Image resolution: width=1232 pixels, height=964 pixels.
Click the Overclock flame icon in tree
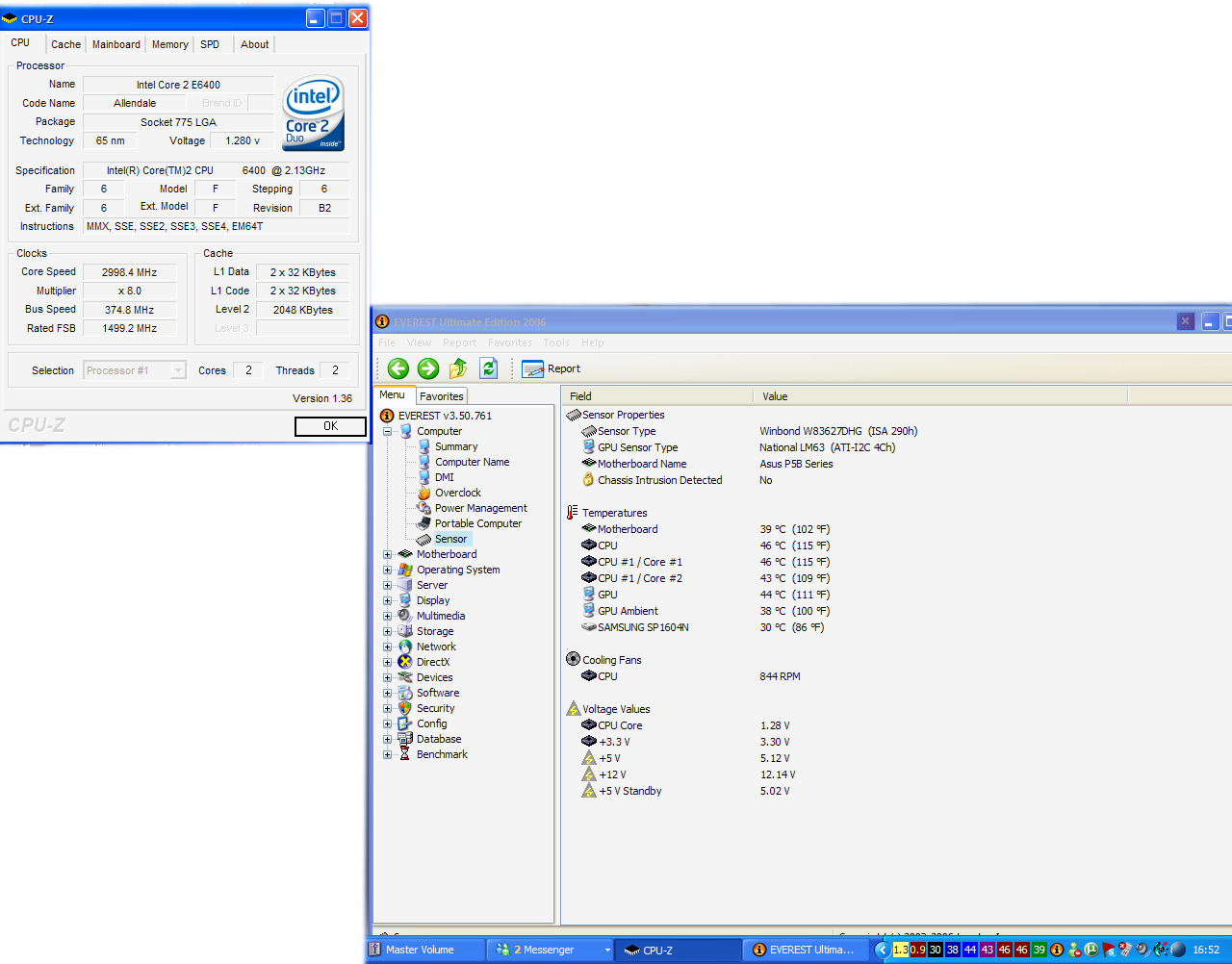[424, 493]
